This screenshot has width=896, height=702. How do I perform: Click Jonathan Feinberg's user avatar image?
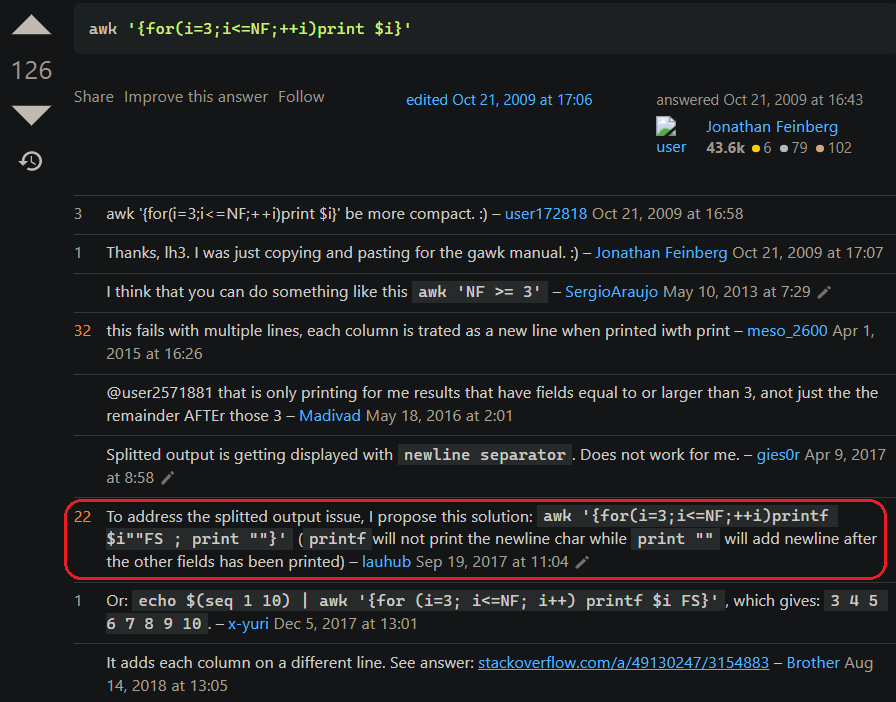671,136
